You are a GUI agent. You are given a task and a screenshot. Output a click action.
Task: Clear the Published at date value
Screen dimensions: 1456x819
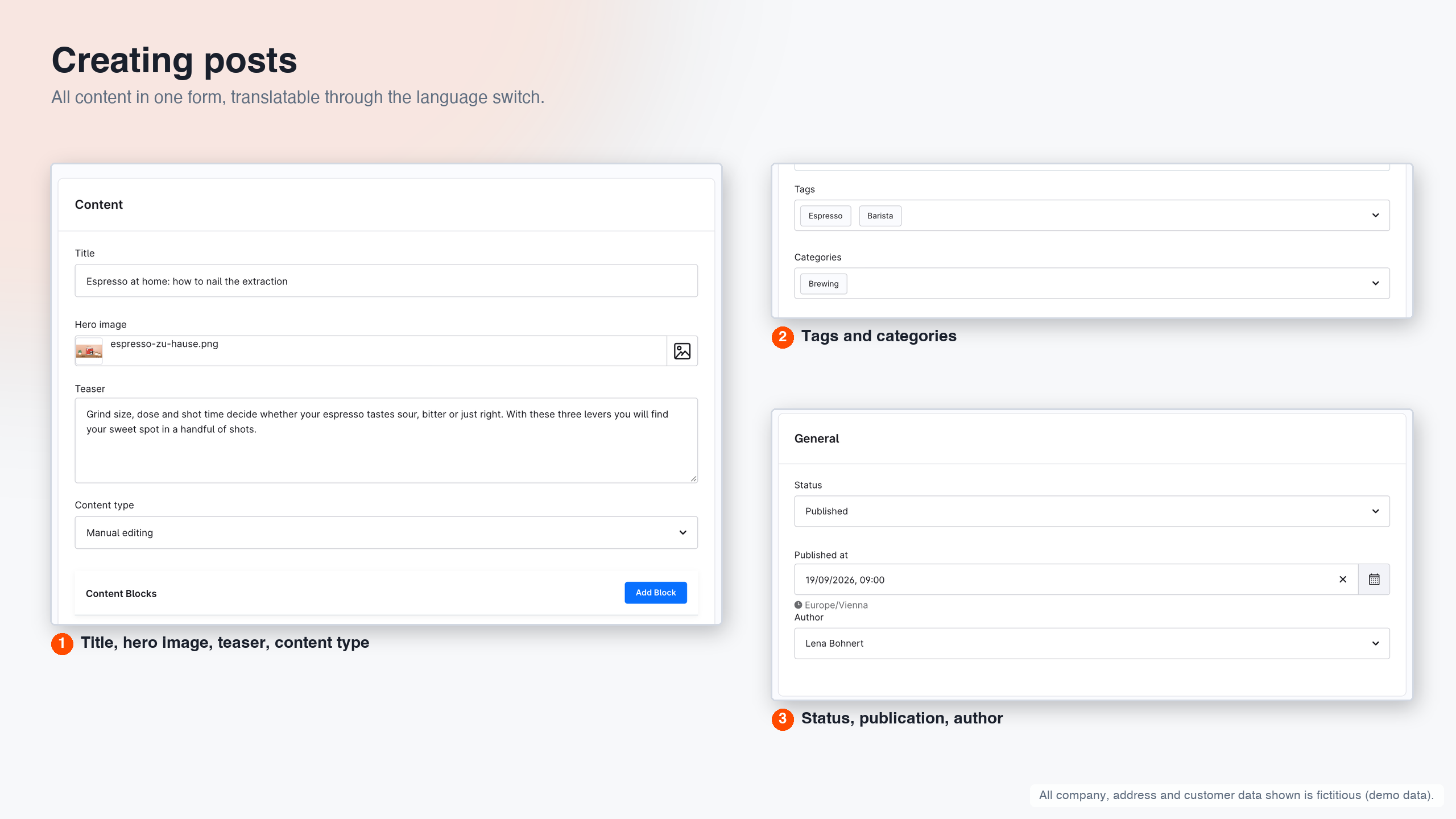(1343, 580)
